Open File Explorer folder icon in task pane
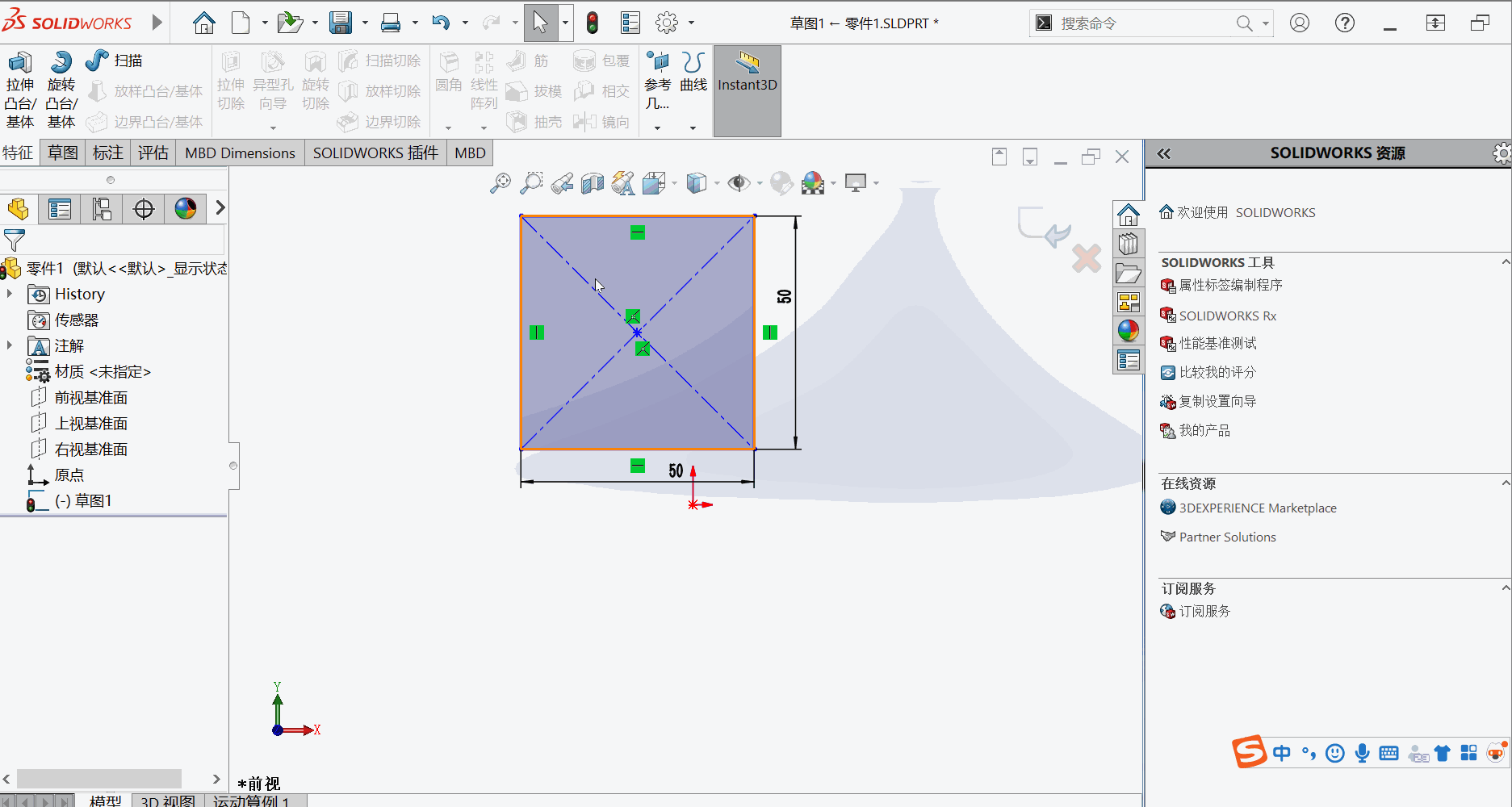This screenshot has width=1512, height=807. pyautogui.click(x=1129, y=274)
